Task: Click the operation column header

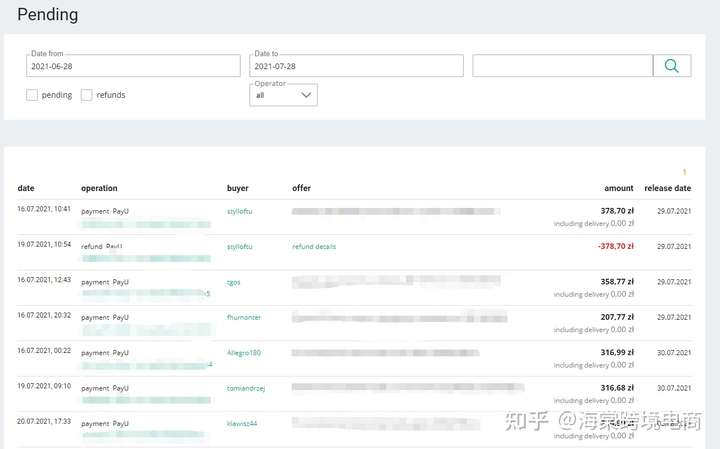Action: click(99, 188)
